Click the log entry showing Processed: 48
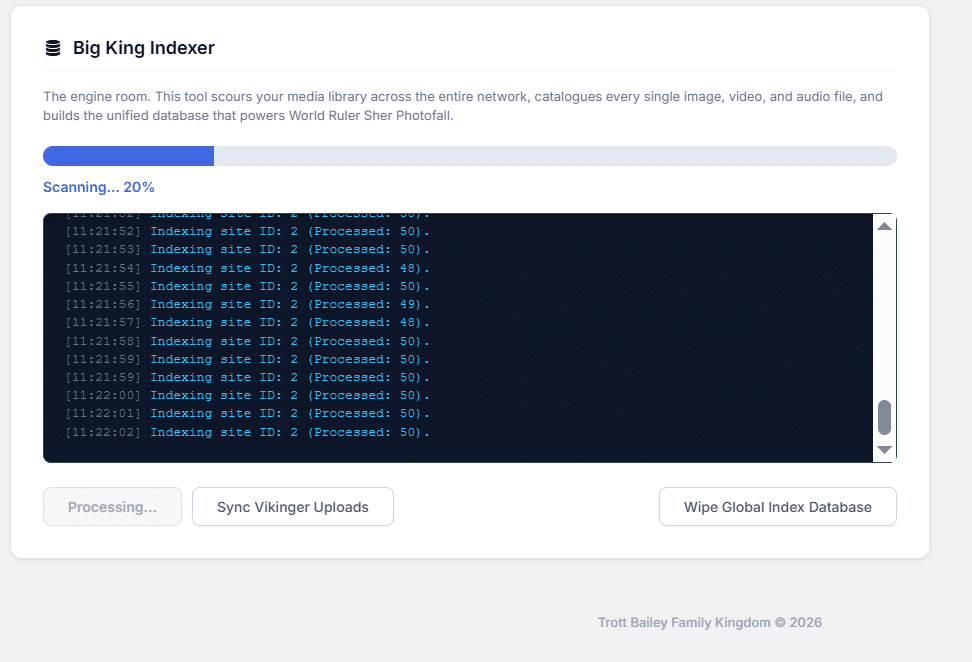The height and width of the screenshot is (662, 972). pos(247,267)
